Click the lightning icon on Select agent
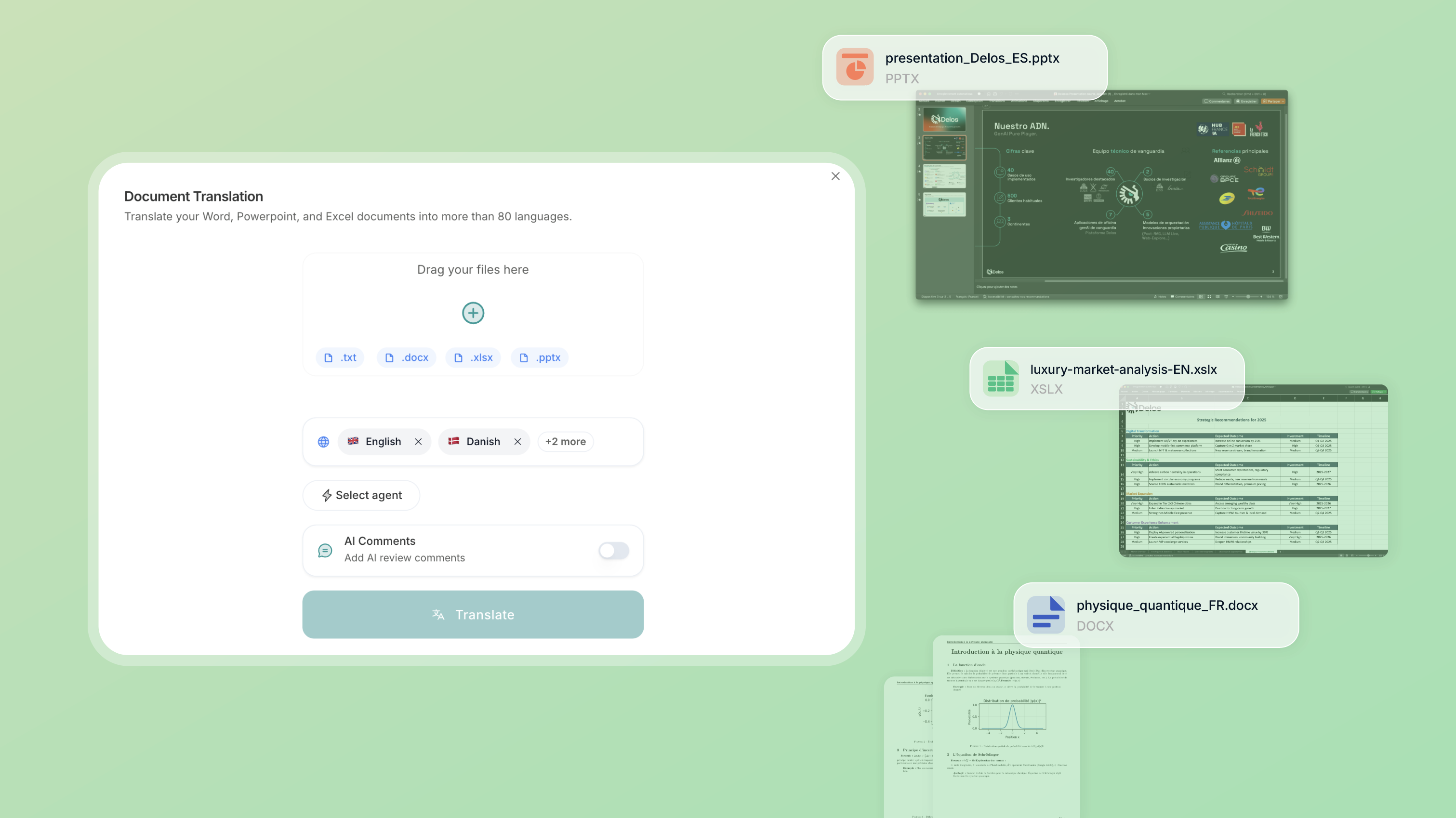 tap(327, 495)
